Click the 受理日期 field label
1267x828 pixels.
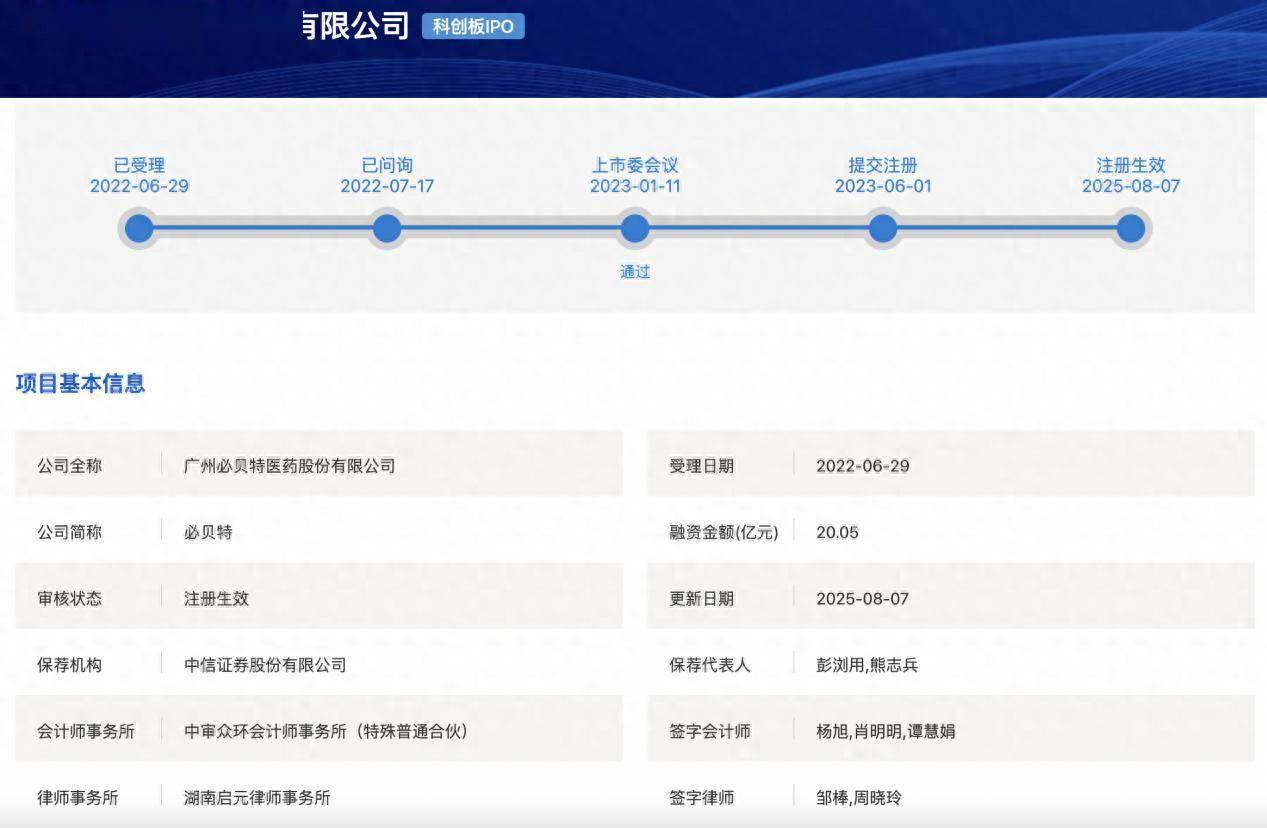[701, 465]
